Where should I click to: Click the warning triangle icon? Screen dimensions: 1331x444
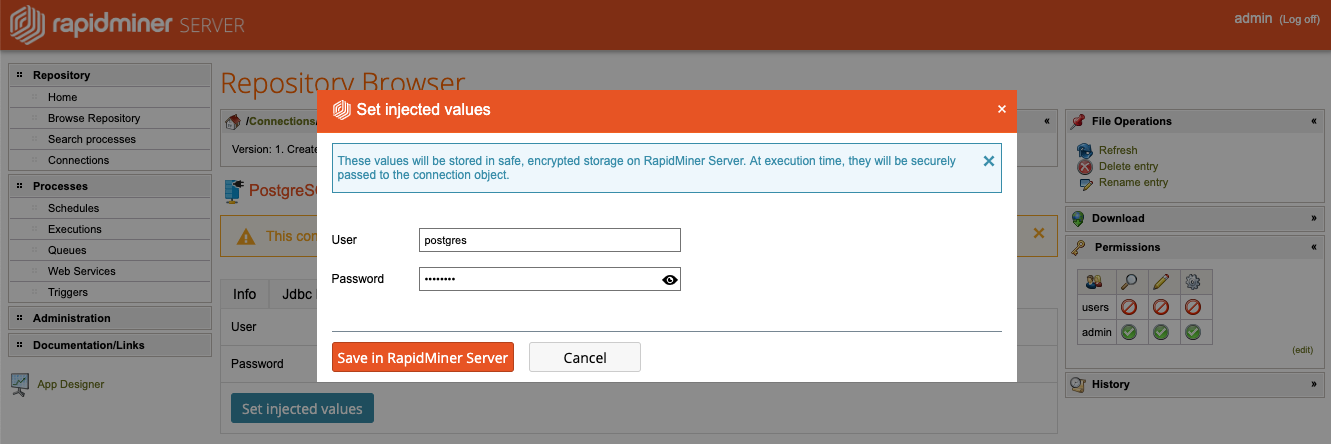click(x=245, y=237)
